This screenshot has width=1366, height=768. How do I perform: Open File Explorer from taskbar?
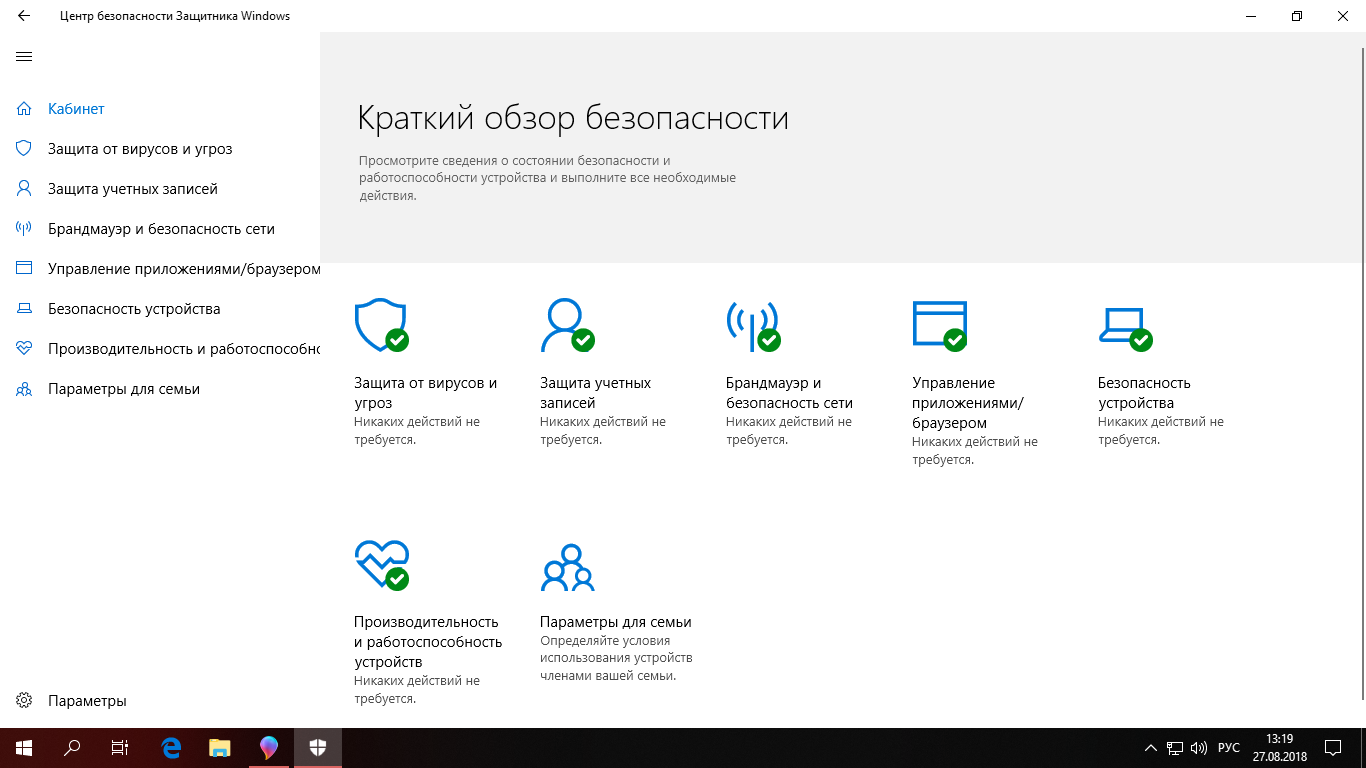coord(220,748)
